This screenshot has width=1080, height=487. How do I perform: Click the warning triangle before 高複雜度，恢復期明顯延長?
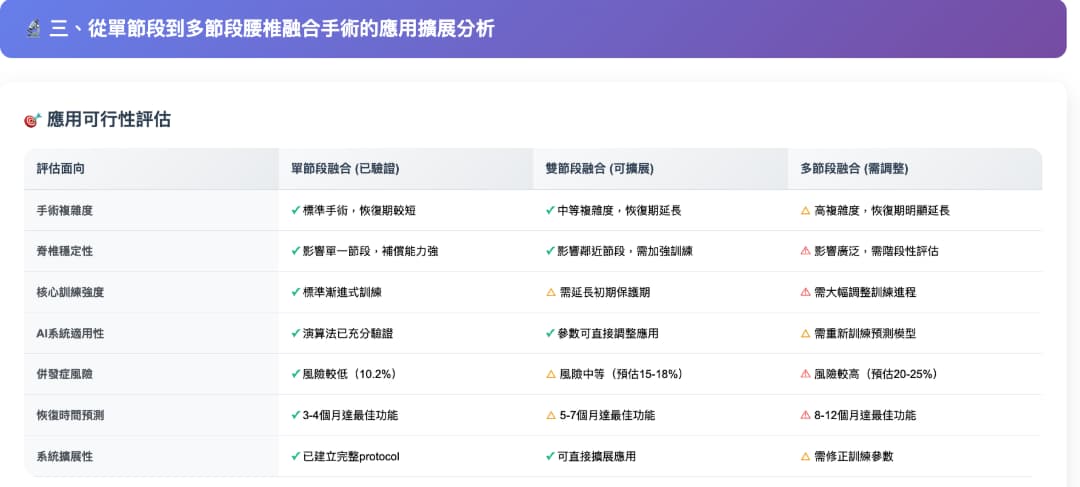click(805, 210)
